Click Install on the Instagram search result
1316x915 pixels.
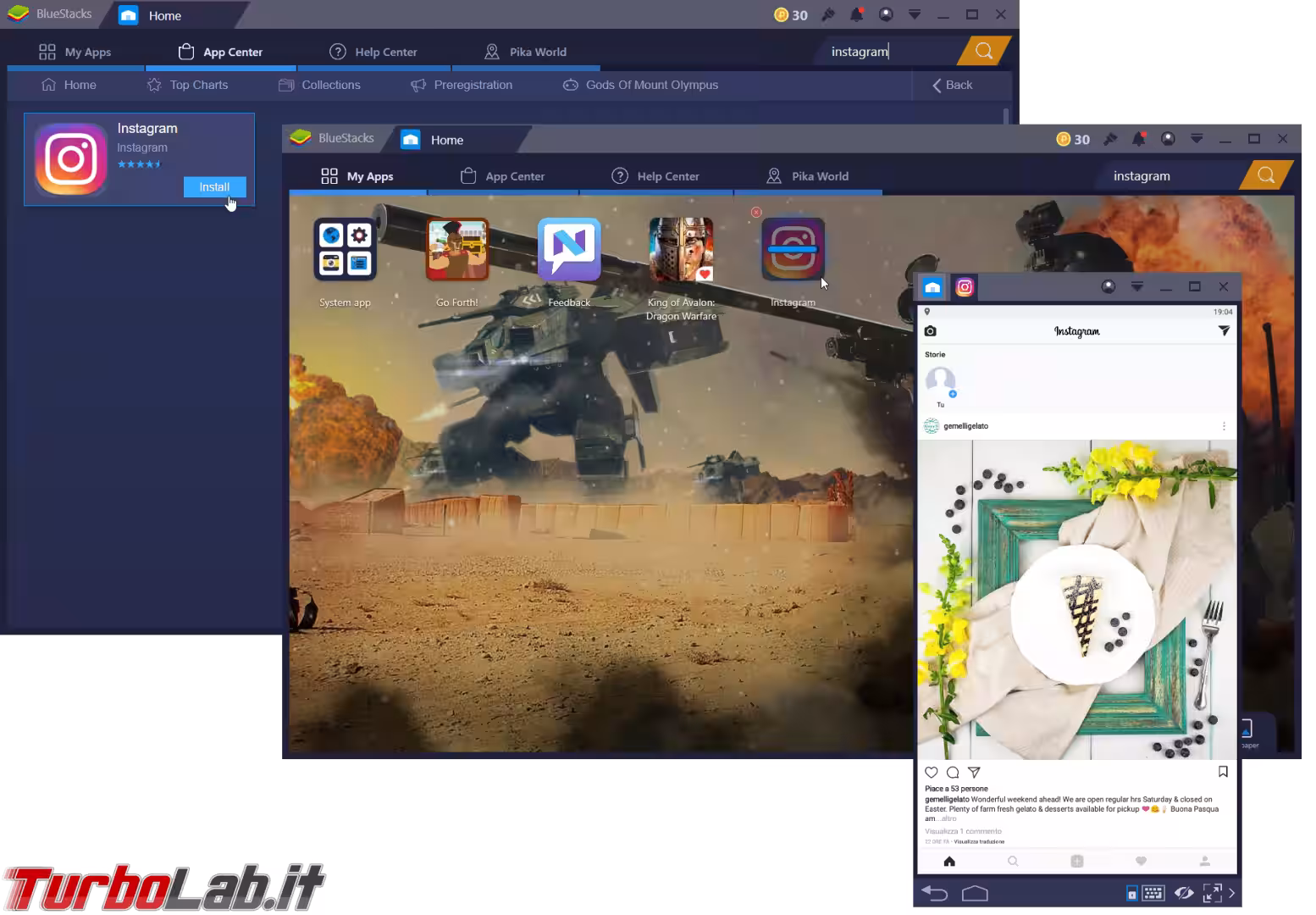pyautogui.click(x=213, y=186)
